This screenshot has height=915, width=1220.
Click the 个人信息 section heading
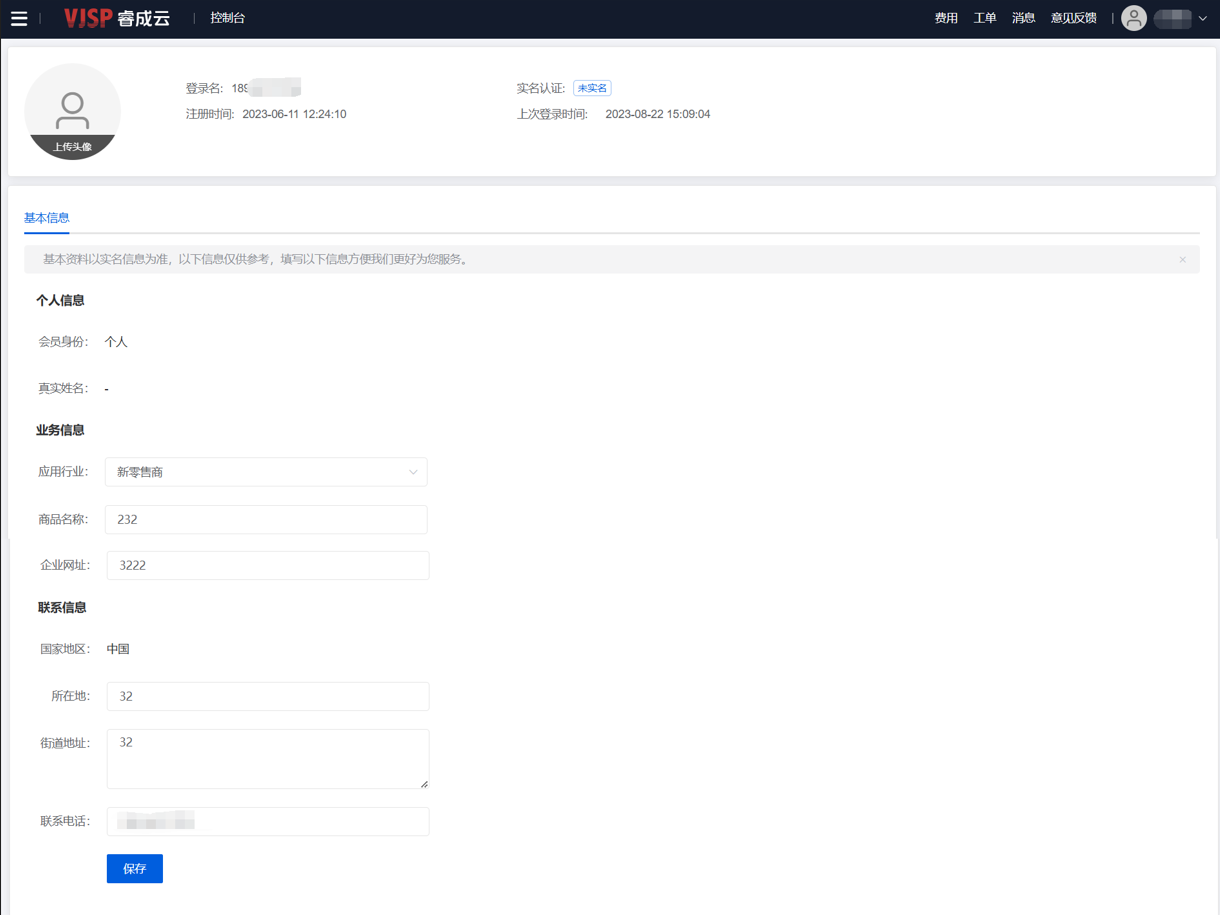tap(60, 300)
